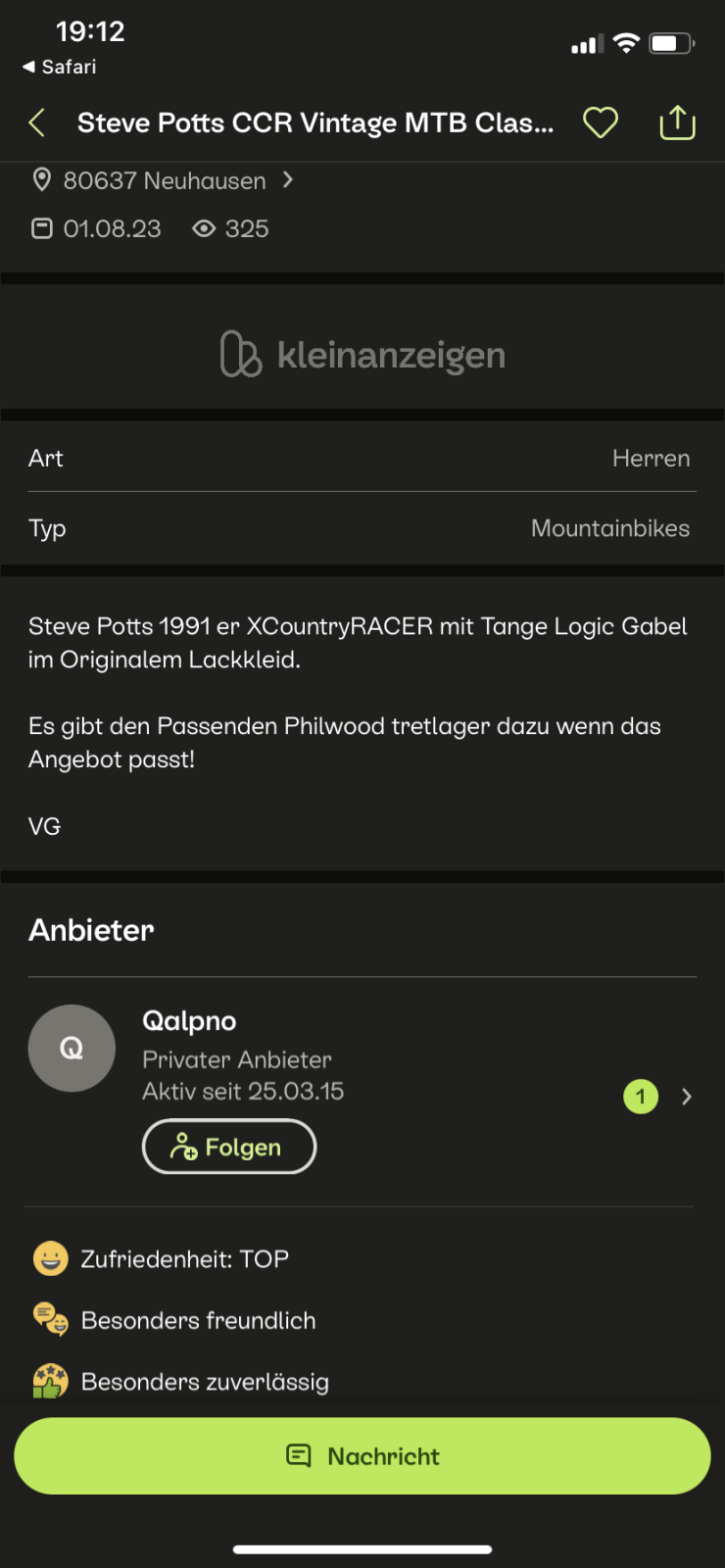Tap the kleinanzeigen logo banner
The width and height of the screenshot is (725, 1568).
[x=362, y=355]
